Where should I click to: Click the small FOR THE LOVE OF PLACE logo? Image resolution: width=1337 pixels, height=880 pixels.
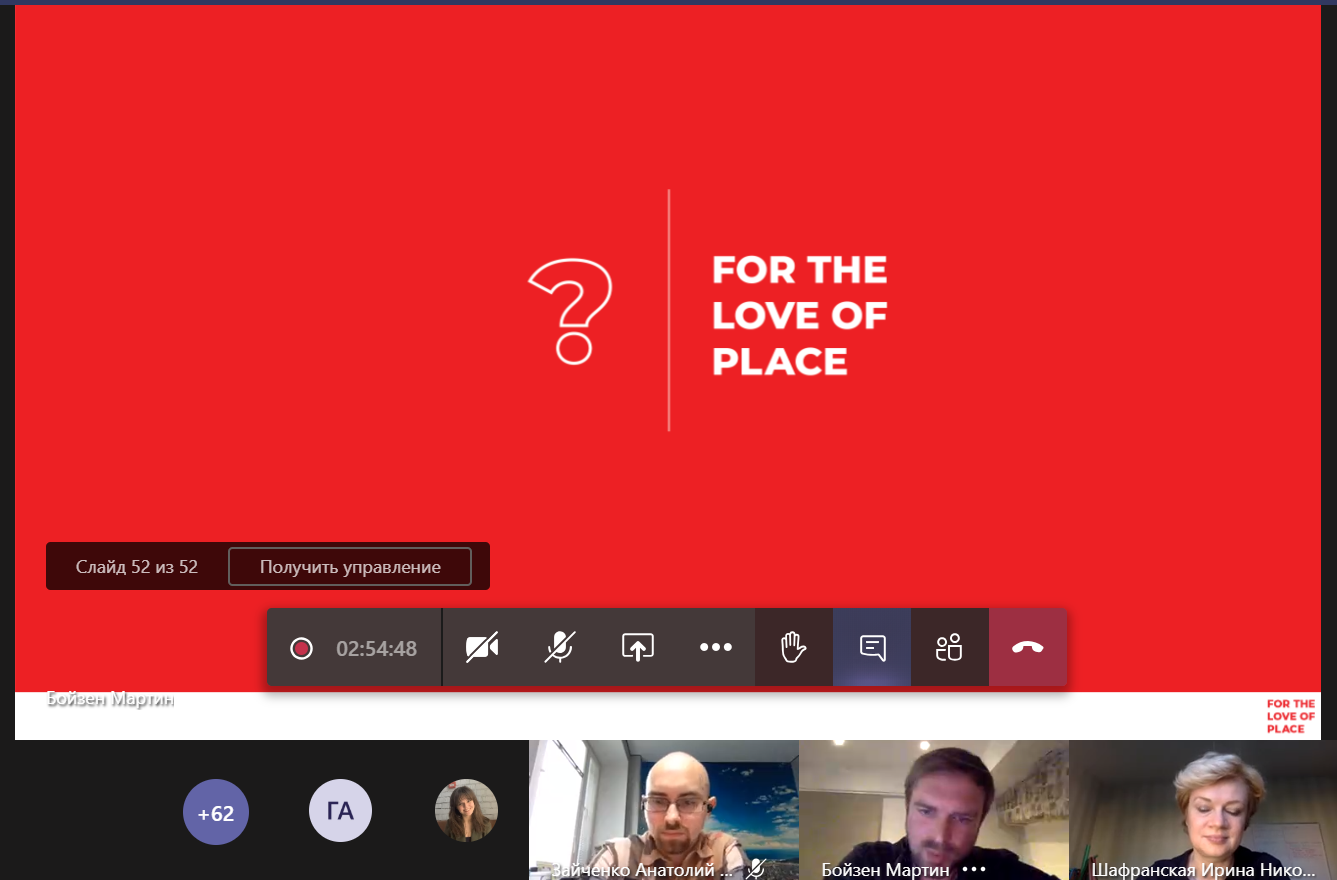pyautogui.click(x=1291, y=716)
